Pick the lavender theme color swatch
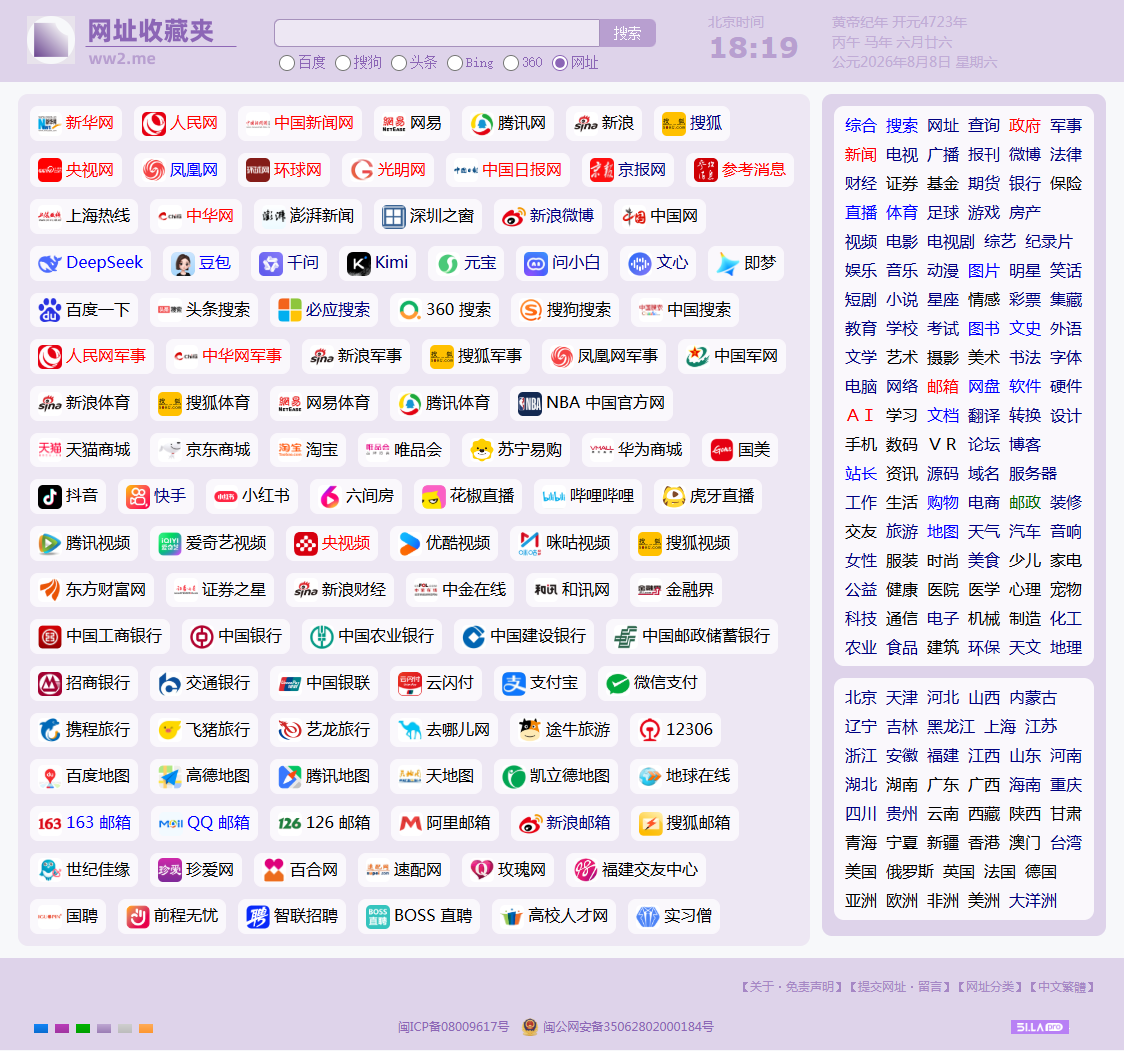This screenshot has width=1124, height=1051. pos(104,1028)
